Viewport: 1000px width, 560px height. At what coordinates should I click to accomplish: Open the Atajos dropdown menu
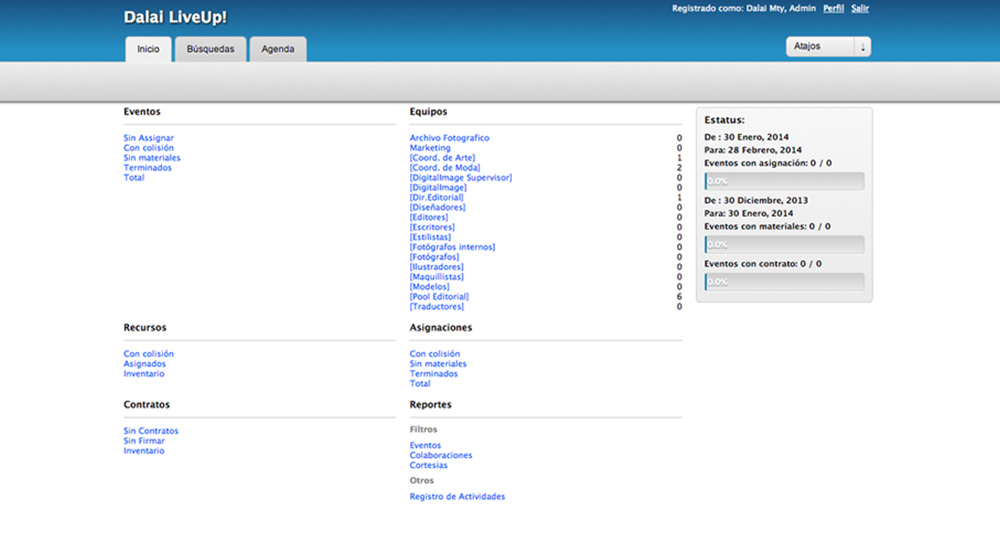[x=820, y=47]
